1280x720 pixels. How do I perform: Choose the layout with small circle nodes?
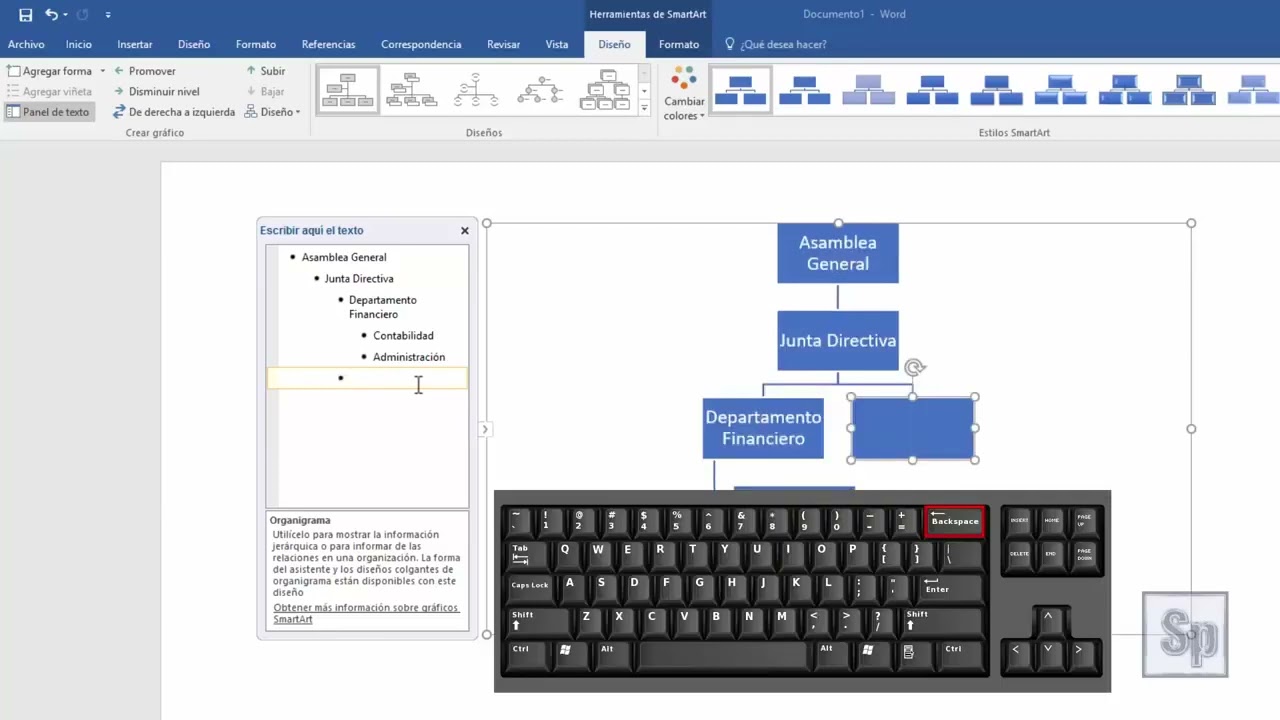click(540, 90)
